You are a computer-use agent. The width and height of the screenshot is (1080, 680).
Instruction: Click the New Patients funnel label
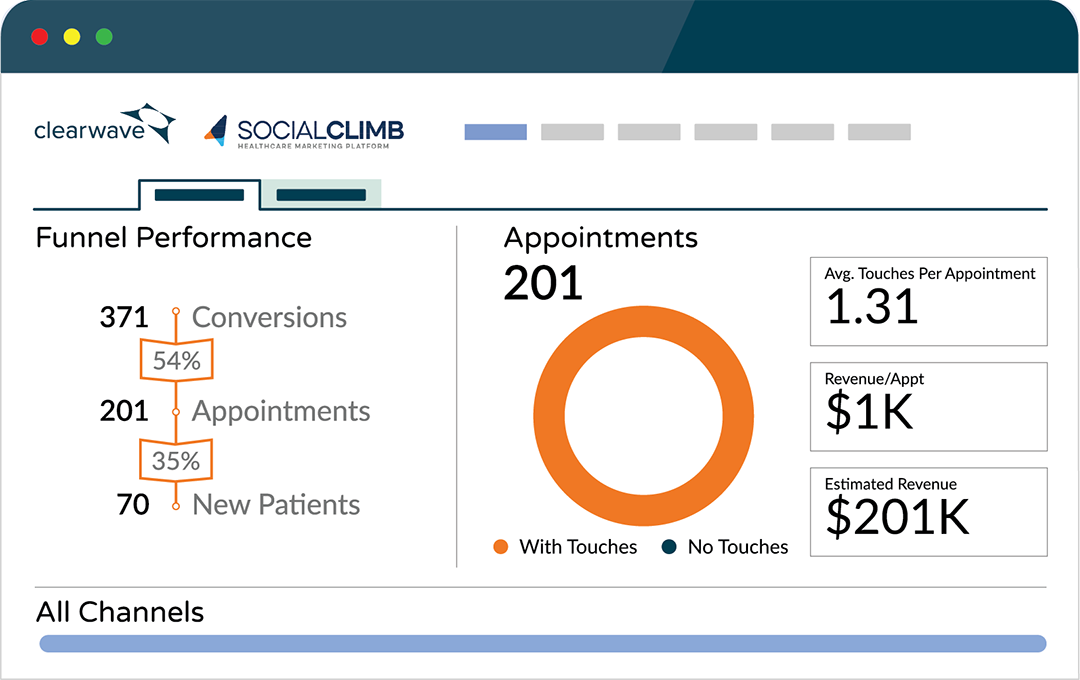(x=276, y=505)
